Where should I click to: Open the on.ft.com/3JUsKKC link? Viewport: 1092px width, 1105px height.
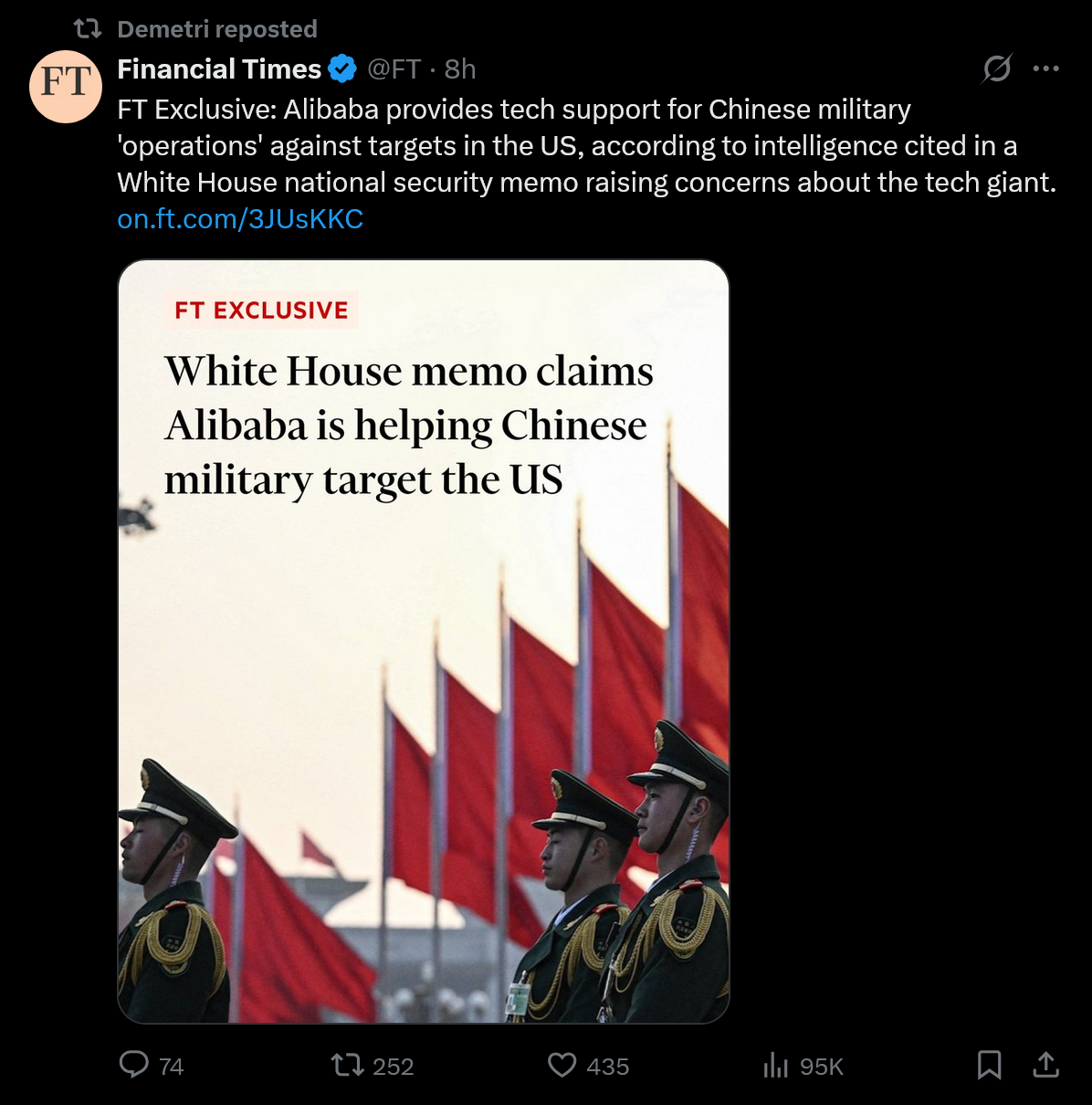pos(240,219)
